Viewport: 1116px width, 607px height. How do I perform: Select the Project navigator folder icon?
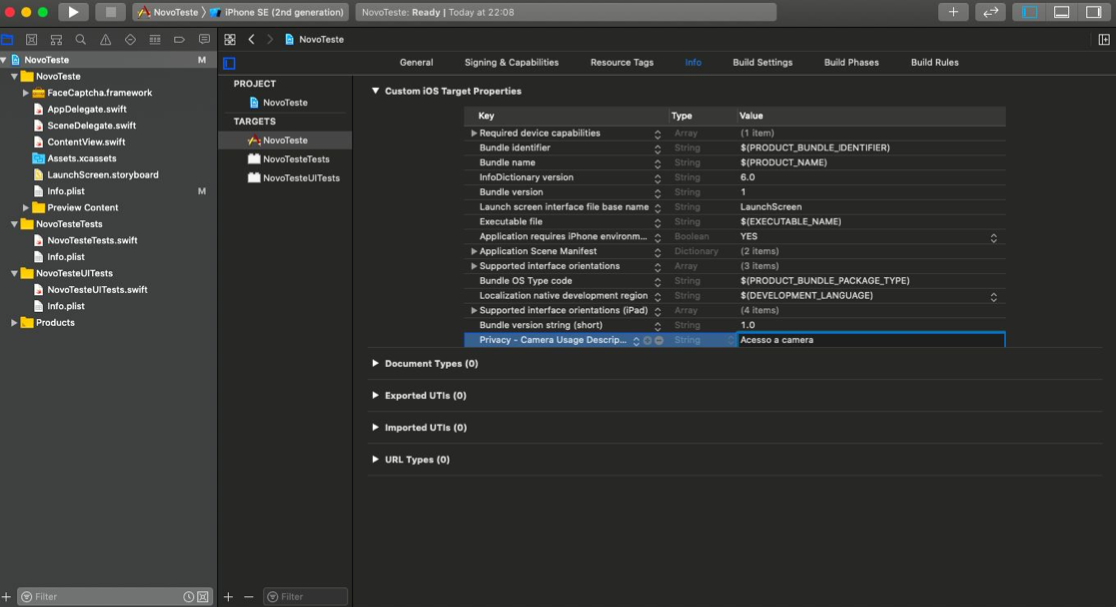(7, 40)
